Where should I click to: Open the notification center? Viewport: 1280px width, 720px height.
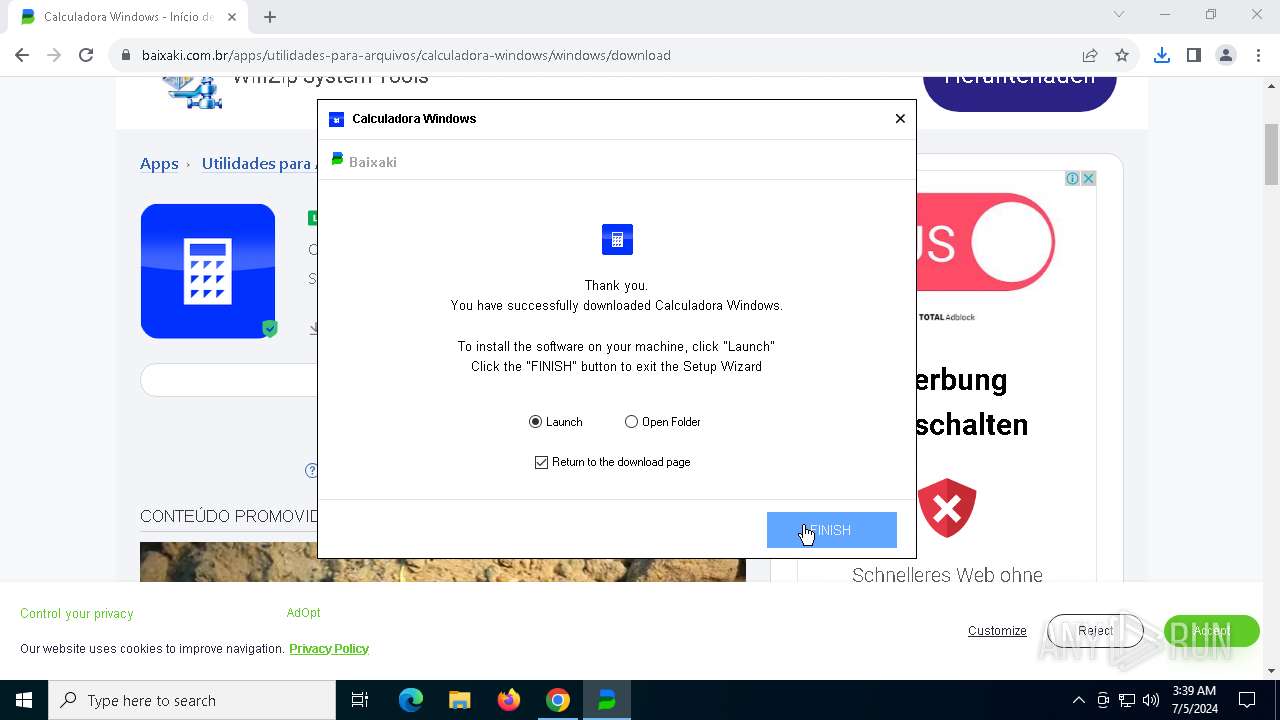(1247, 700)
